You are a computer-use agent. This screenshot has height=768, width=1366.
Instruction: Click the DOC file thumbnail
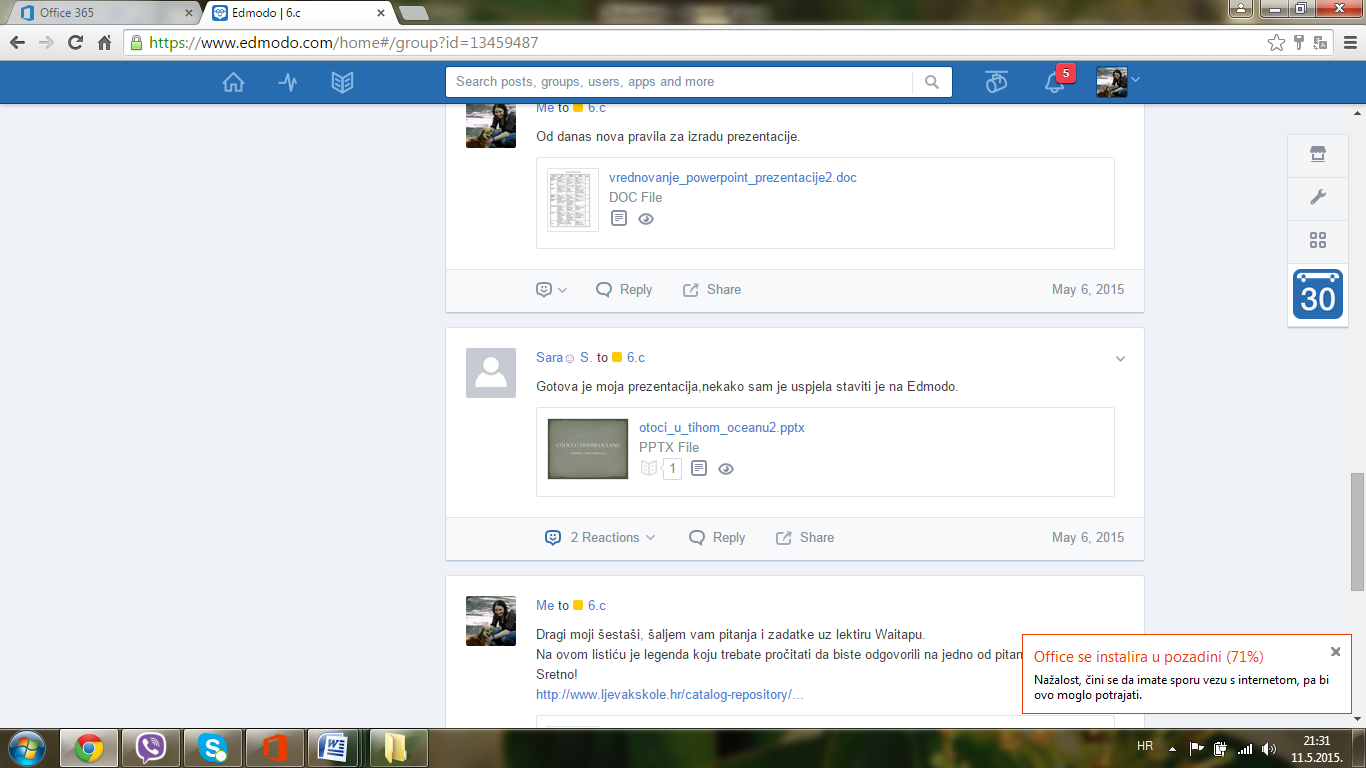[x=573, y=200]
